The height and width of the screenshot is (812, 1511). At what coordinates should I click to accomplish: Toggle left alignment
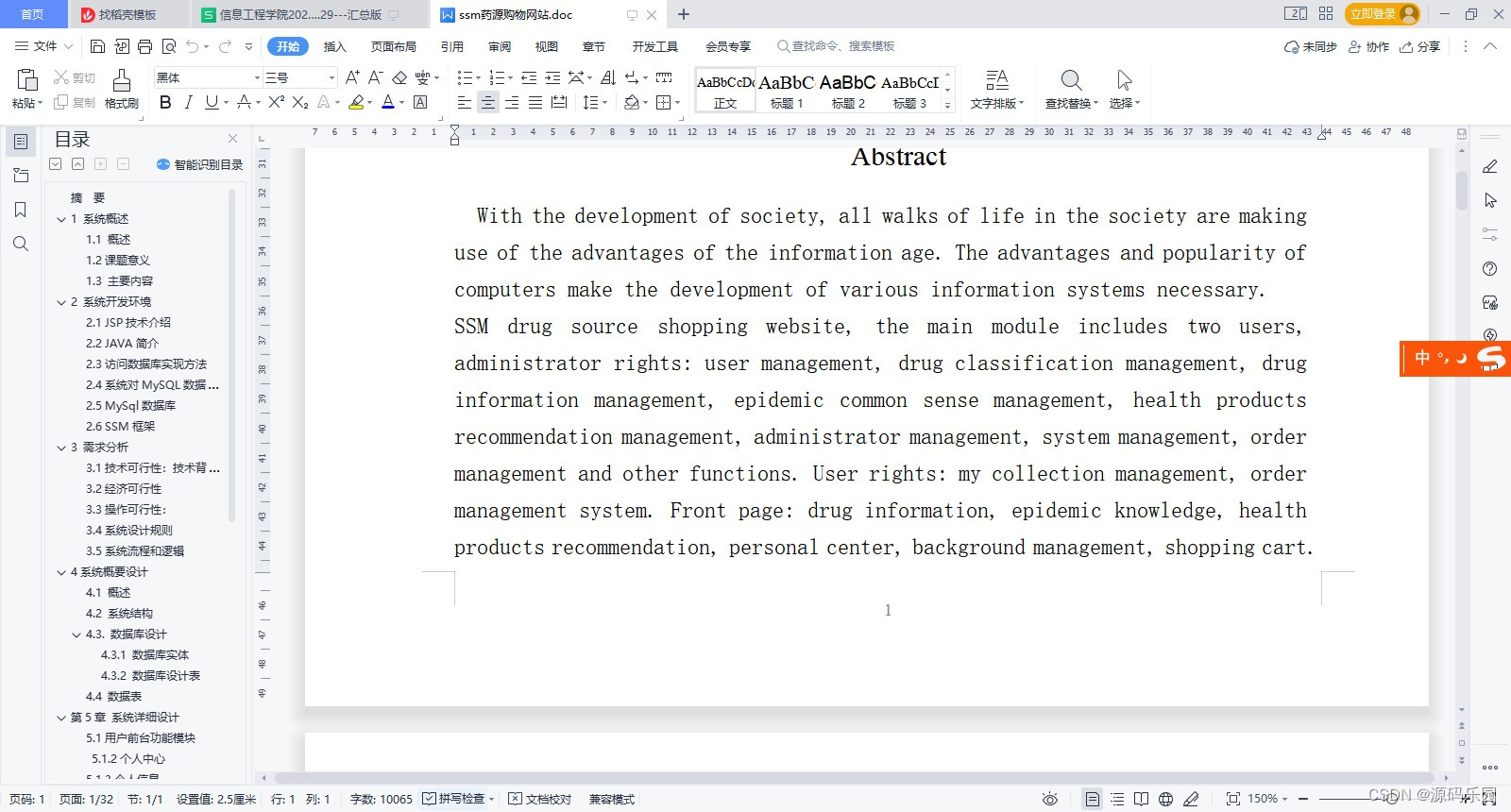tap(465, 102)
